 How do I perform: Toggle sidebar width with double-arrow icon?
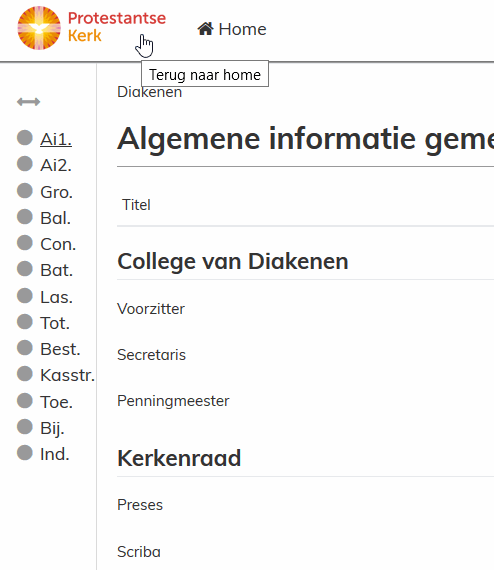pos(28,102)
